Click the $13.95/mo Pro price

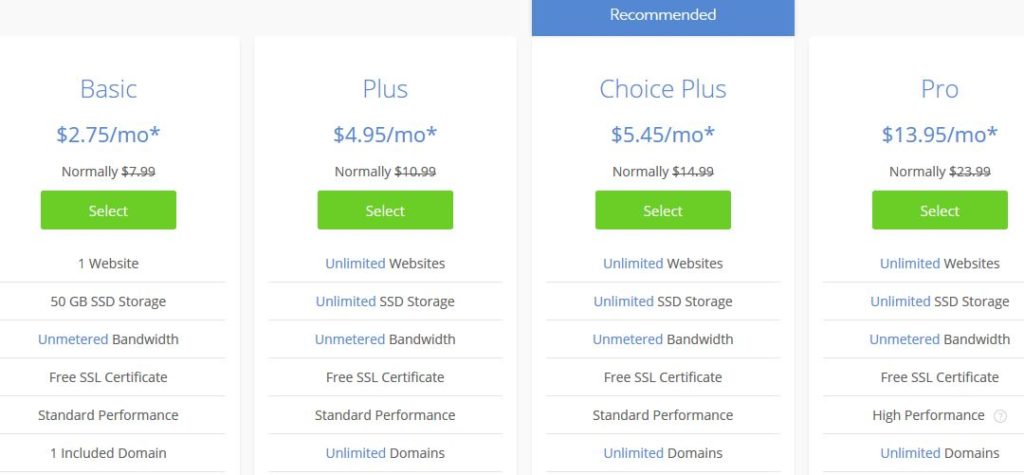coord(940,134)
